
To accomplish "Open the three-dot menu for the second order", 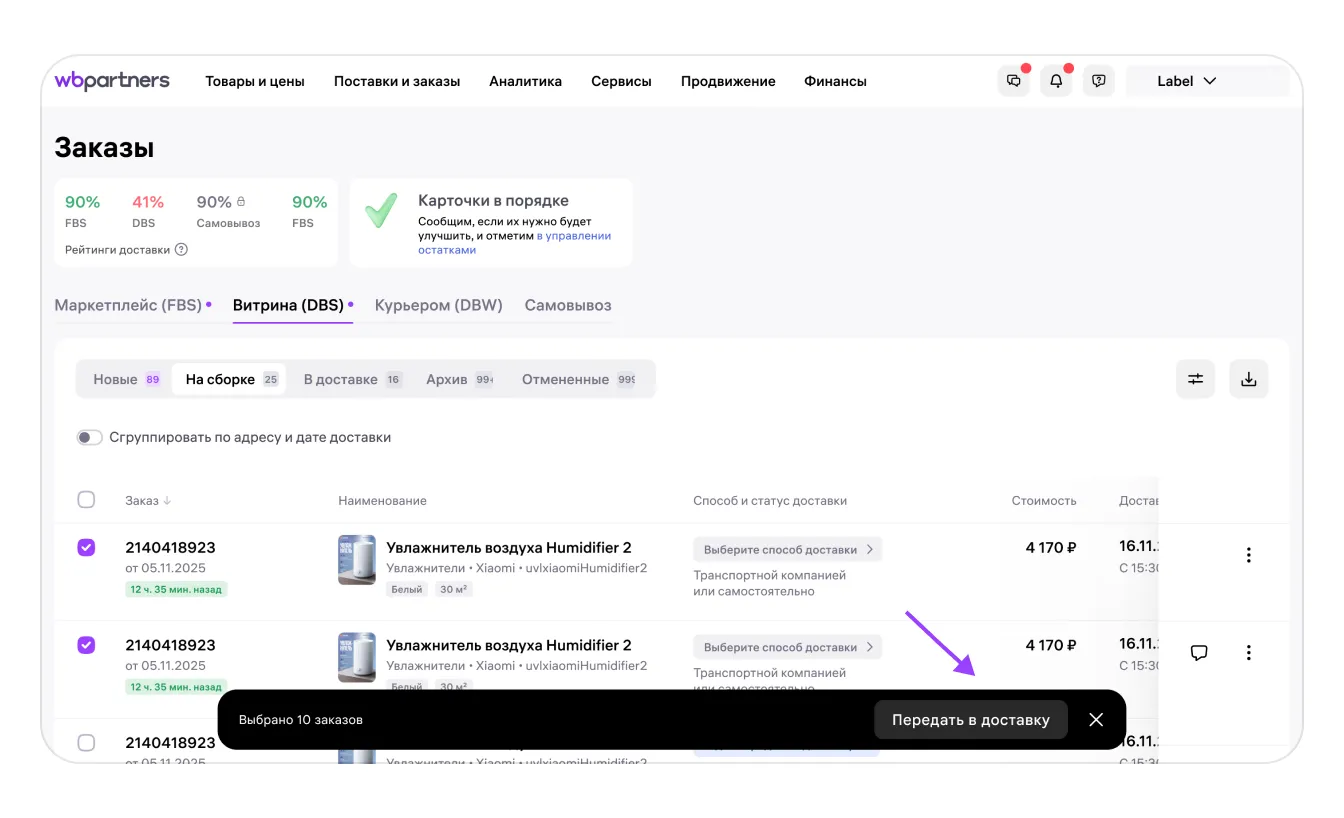I will (x=1248, y=653).
